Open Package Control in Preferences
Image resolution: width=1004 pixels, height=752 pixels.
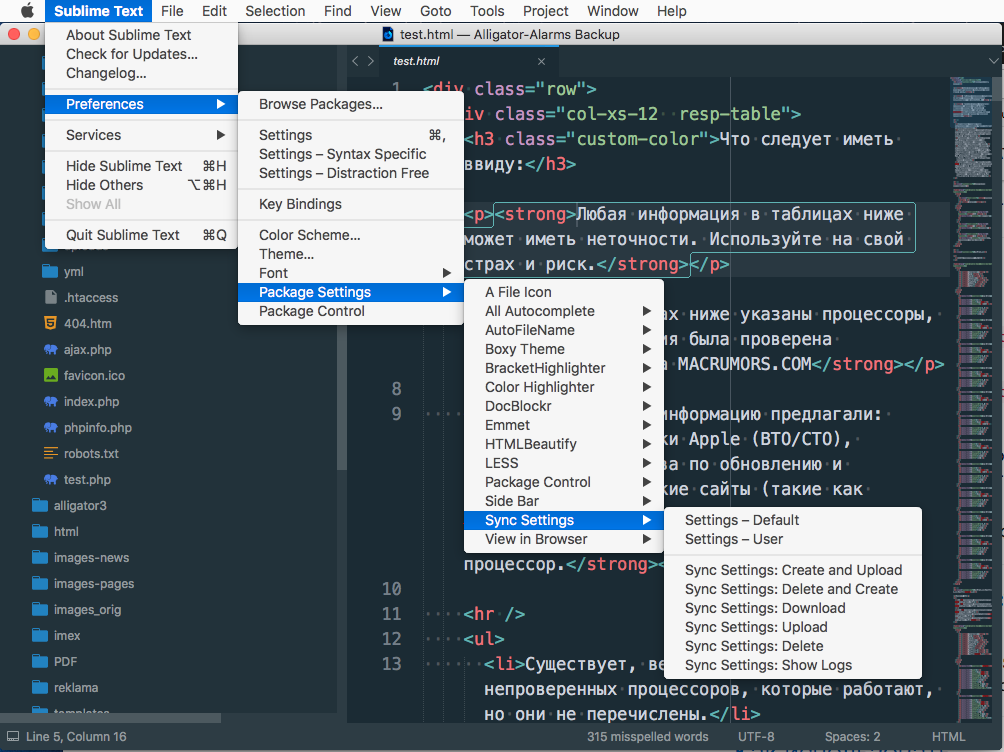tap(351, 311)
